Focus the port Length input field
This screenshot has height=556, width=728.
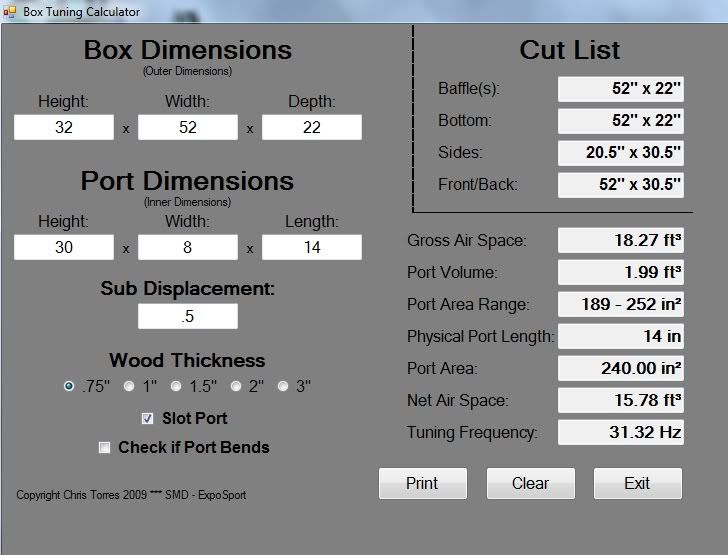point(312,247)
